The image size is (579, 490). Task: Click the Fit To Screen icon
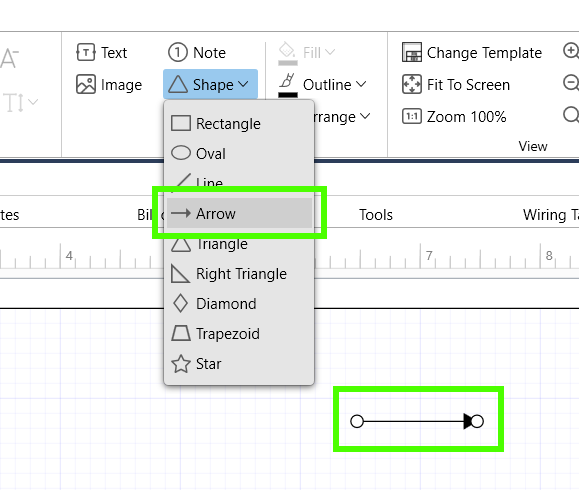(412, 85)
